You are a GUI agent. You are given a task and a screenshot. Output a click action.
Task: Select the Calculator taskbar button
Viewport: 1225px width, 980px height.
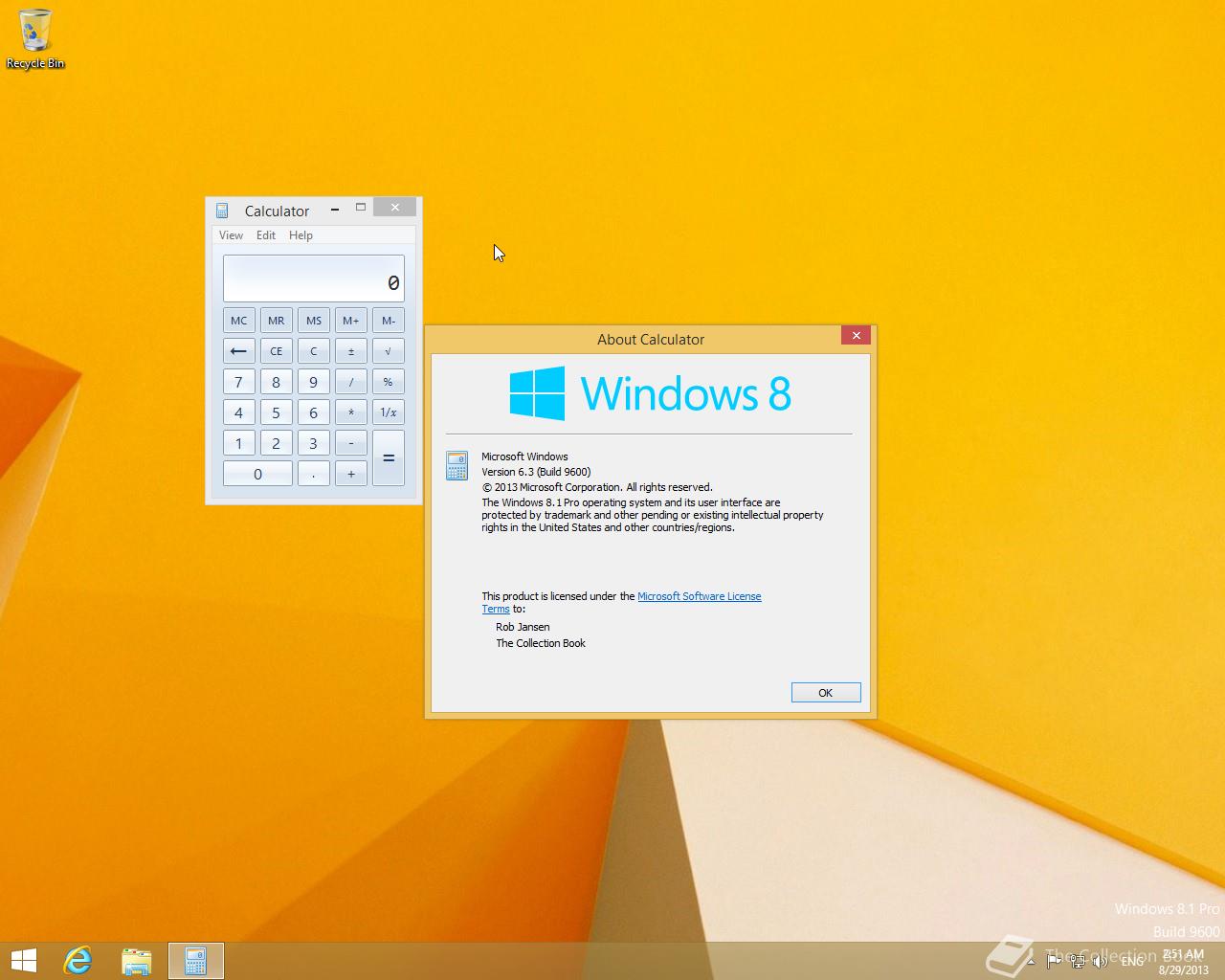tap(196, 961)
